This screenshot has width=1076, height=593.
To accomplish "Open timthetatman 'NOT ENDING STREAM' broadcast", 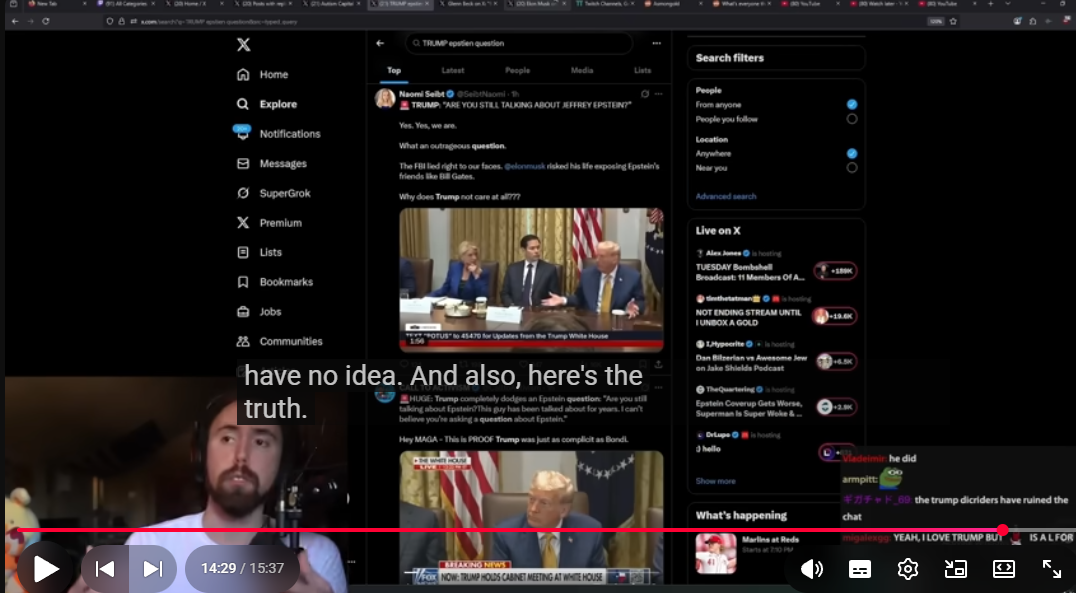I will (775, 312).
